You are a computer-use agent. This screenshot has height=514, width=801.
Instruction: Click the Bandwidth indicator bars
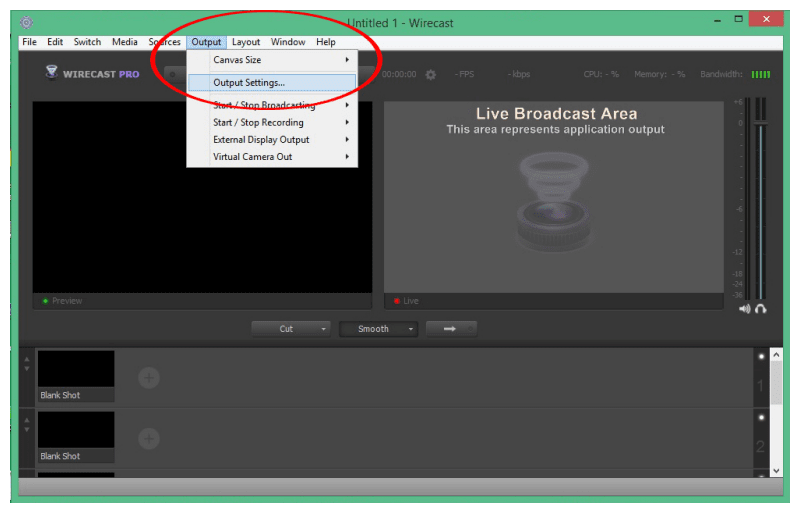tap(761, 75)
